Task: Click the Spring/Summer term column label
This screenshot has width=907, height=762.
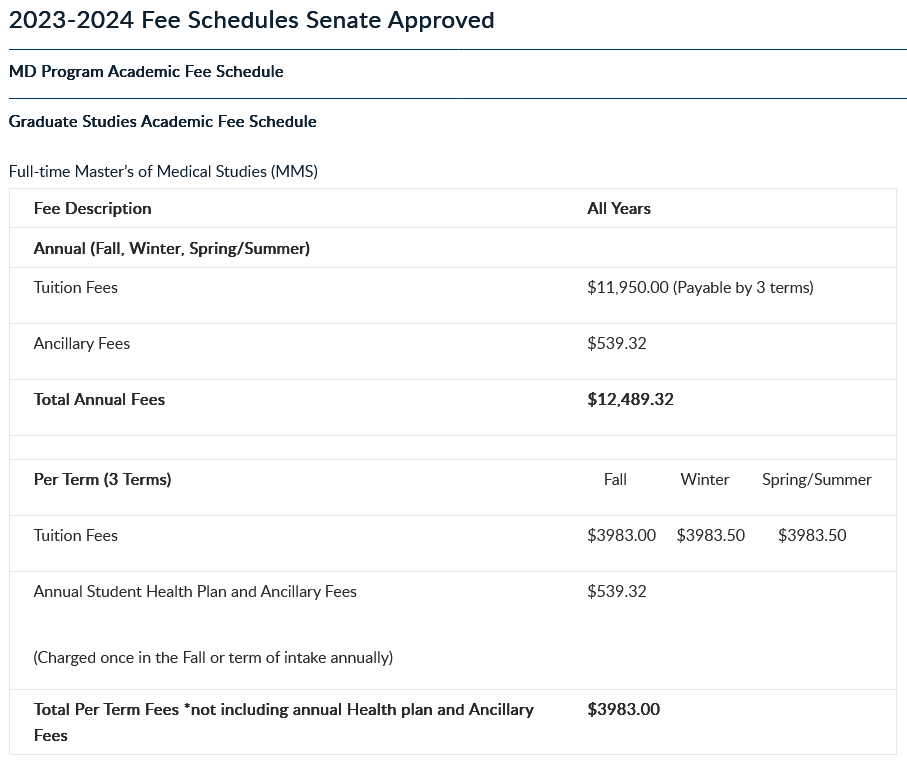Action: tap(816, 480)
